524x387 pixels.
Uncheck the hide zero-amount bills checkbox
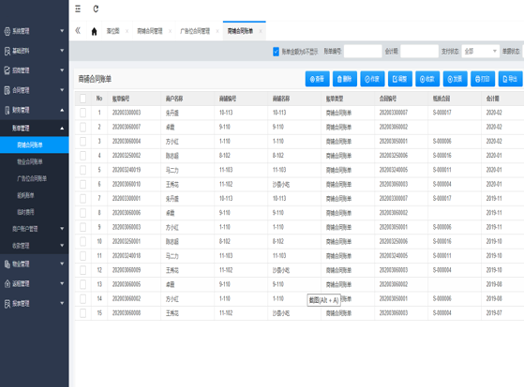click(x=276, y=51)
